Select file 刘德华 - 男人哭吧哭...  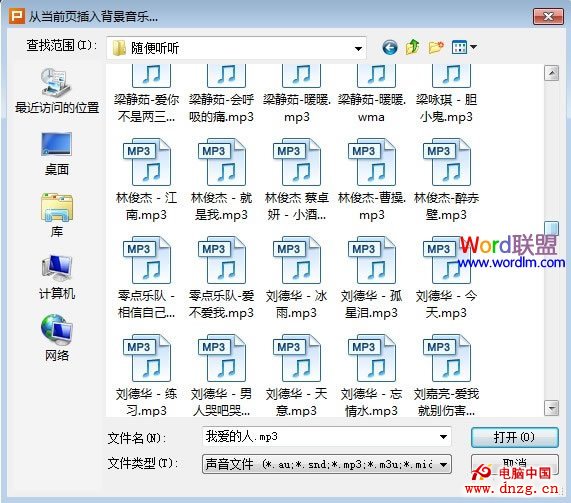pos(221,376)
